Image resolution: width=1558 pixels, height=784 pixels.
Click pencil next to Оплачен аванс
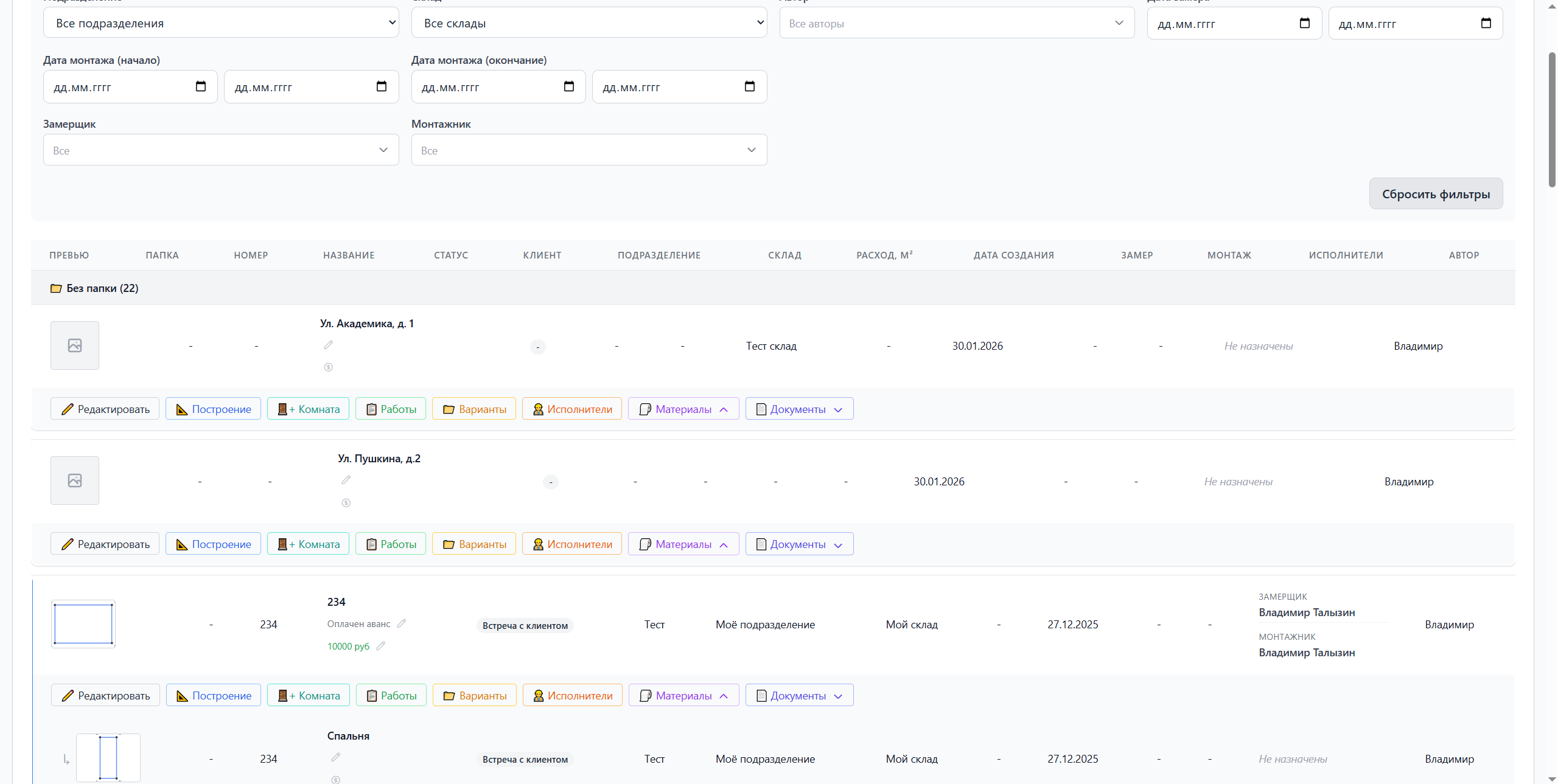click(x=401, y=623)
